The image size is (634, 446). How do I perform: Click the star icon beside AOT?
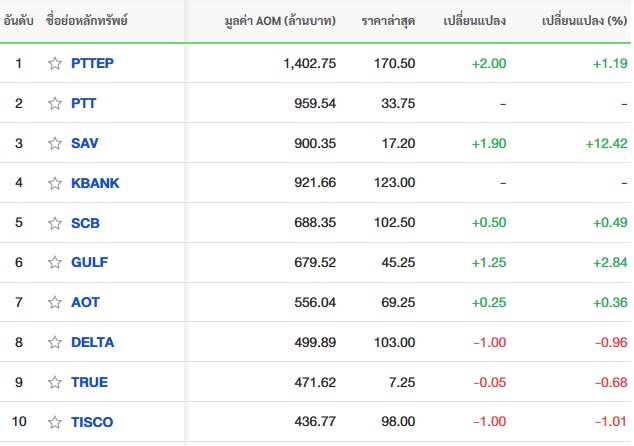pyautogui.click(x=55, y=302)
